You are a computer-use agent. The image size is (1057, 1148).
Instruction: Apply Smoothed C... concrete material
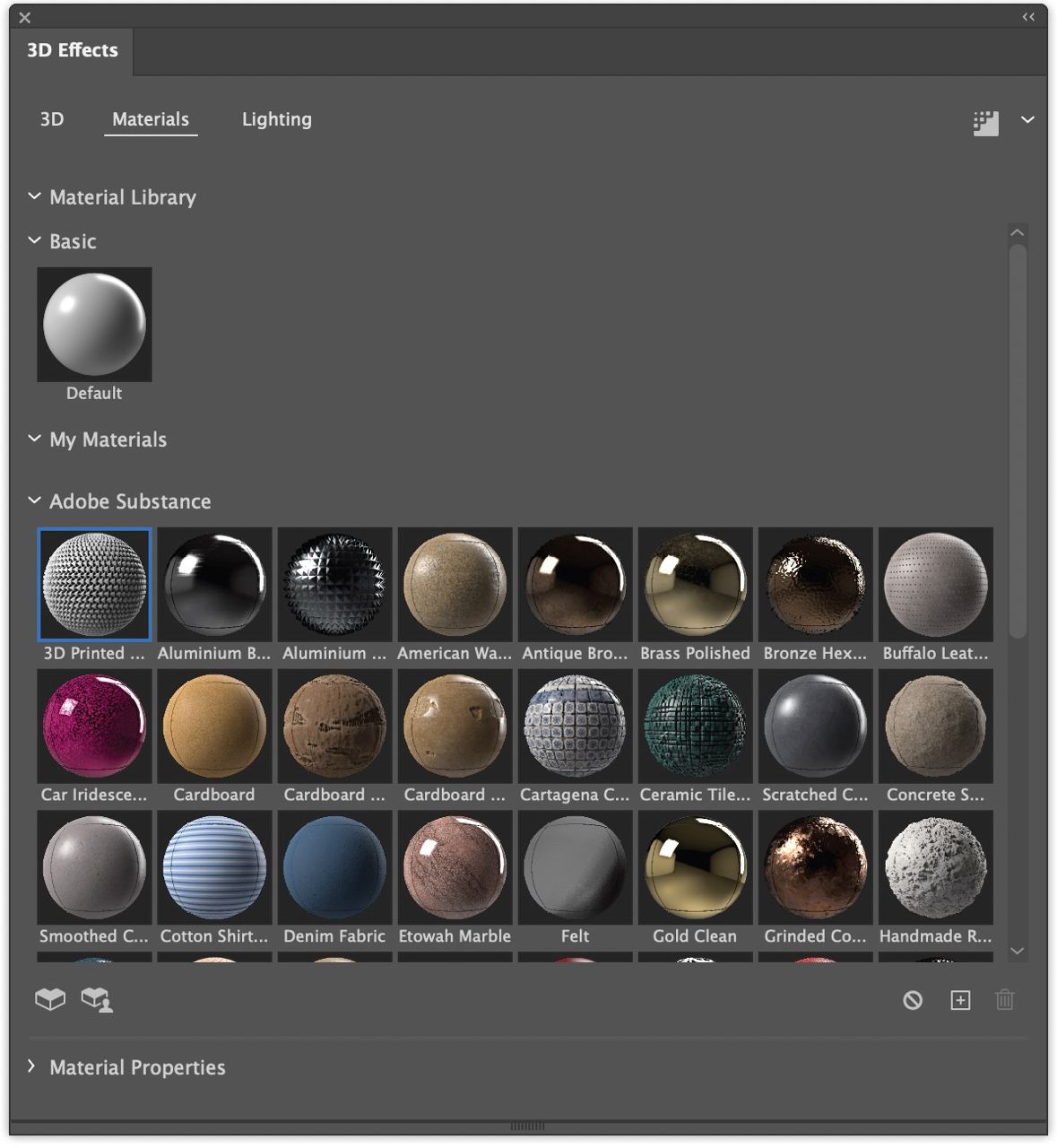[94, 867]
